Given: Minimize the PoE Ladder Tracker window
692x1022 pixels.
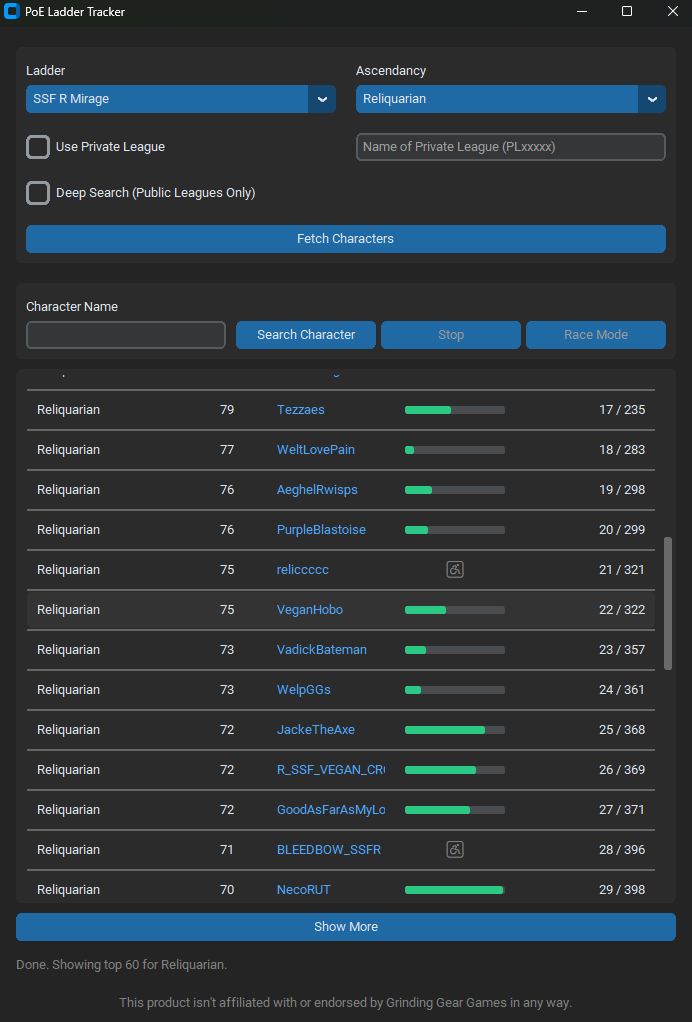Looking at the screenshot, I should click(x=582, y=11).
